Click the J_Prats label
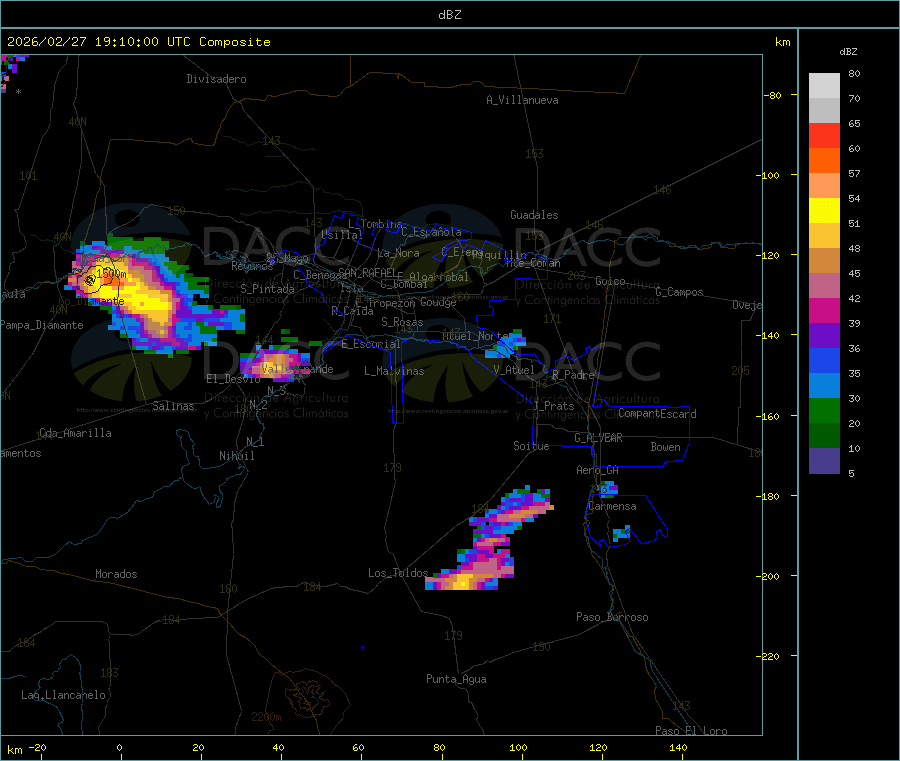The image size is (900, 761). coord(553,405)
